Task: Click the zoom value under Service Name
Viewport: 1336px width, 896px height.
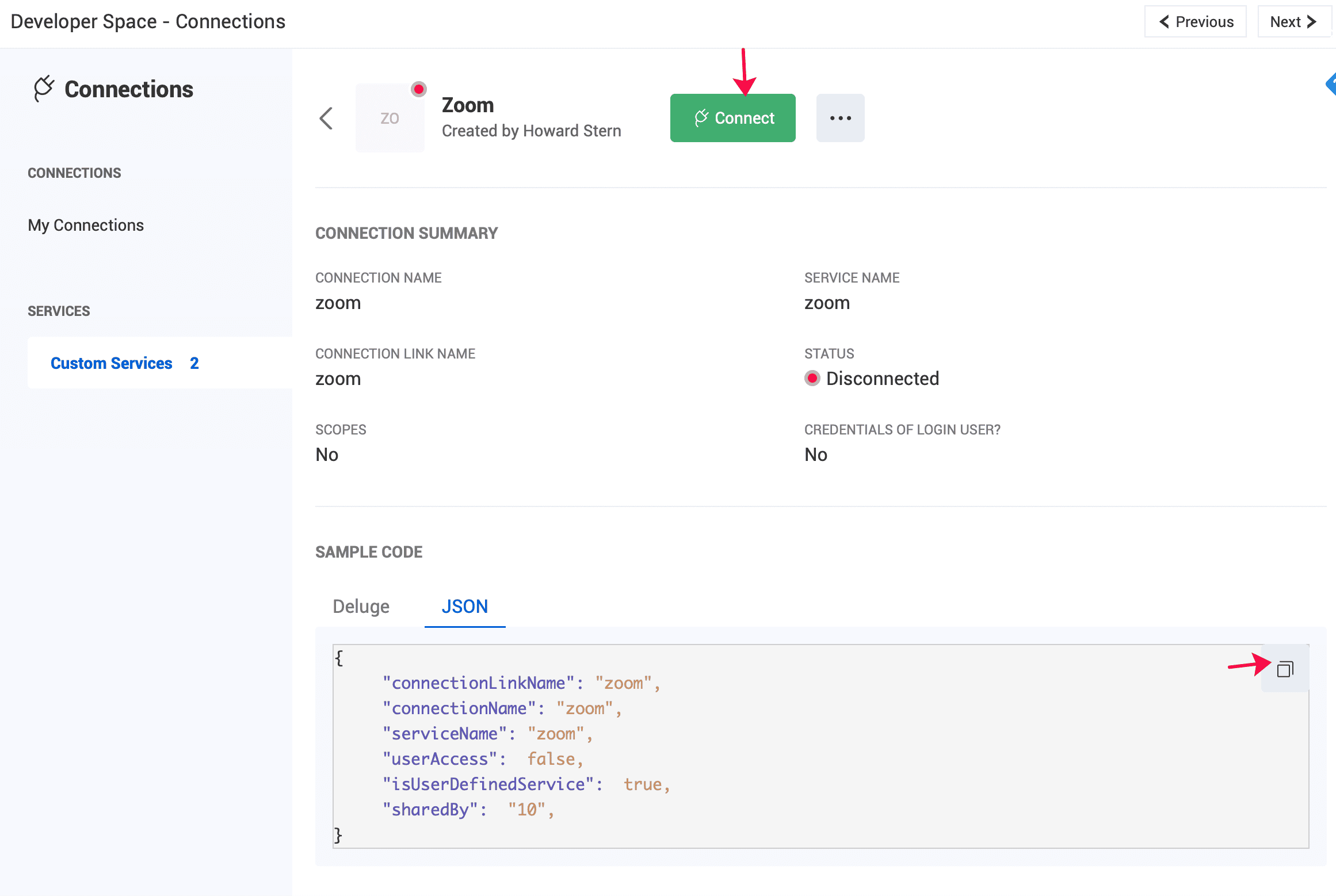Action: coord(827,303)
